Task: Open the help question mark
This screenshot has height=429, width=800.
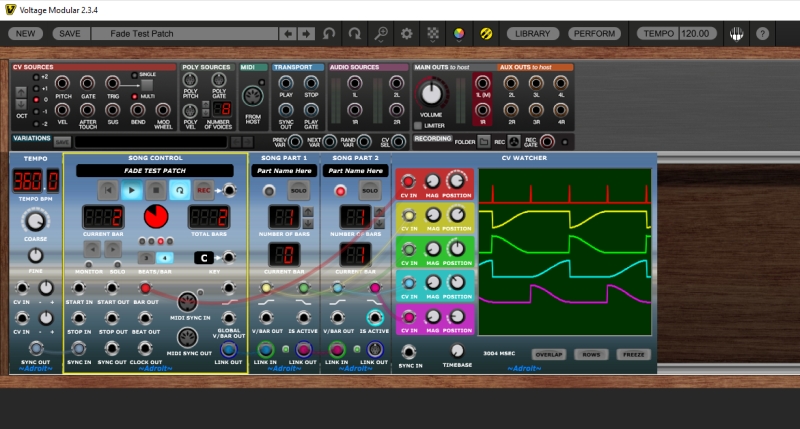Action: point(762,34)
